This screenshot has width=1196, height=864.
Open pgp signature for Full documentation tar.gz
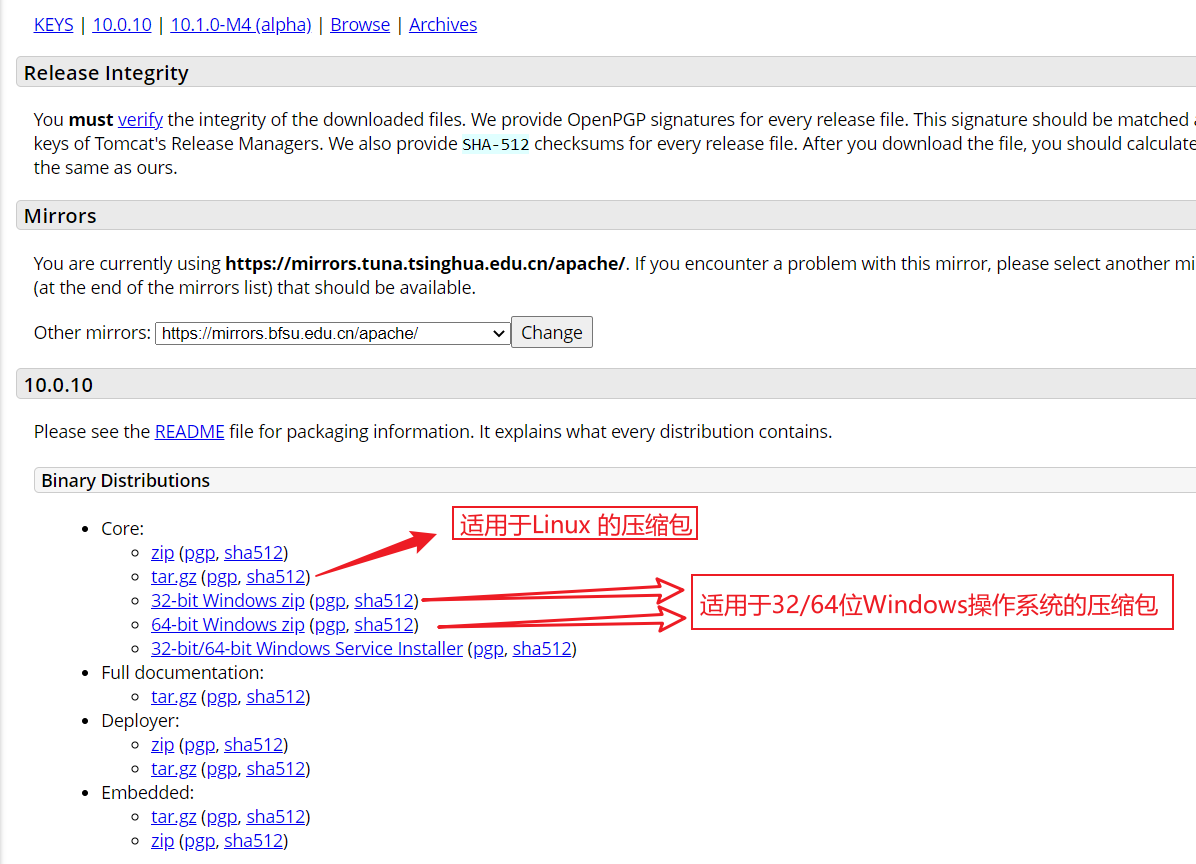tap(222, 697)
